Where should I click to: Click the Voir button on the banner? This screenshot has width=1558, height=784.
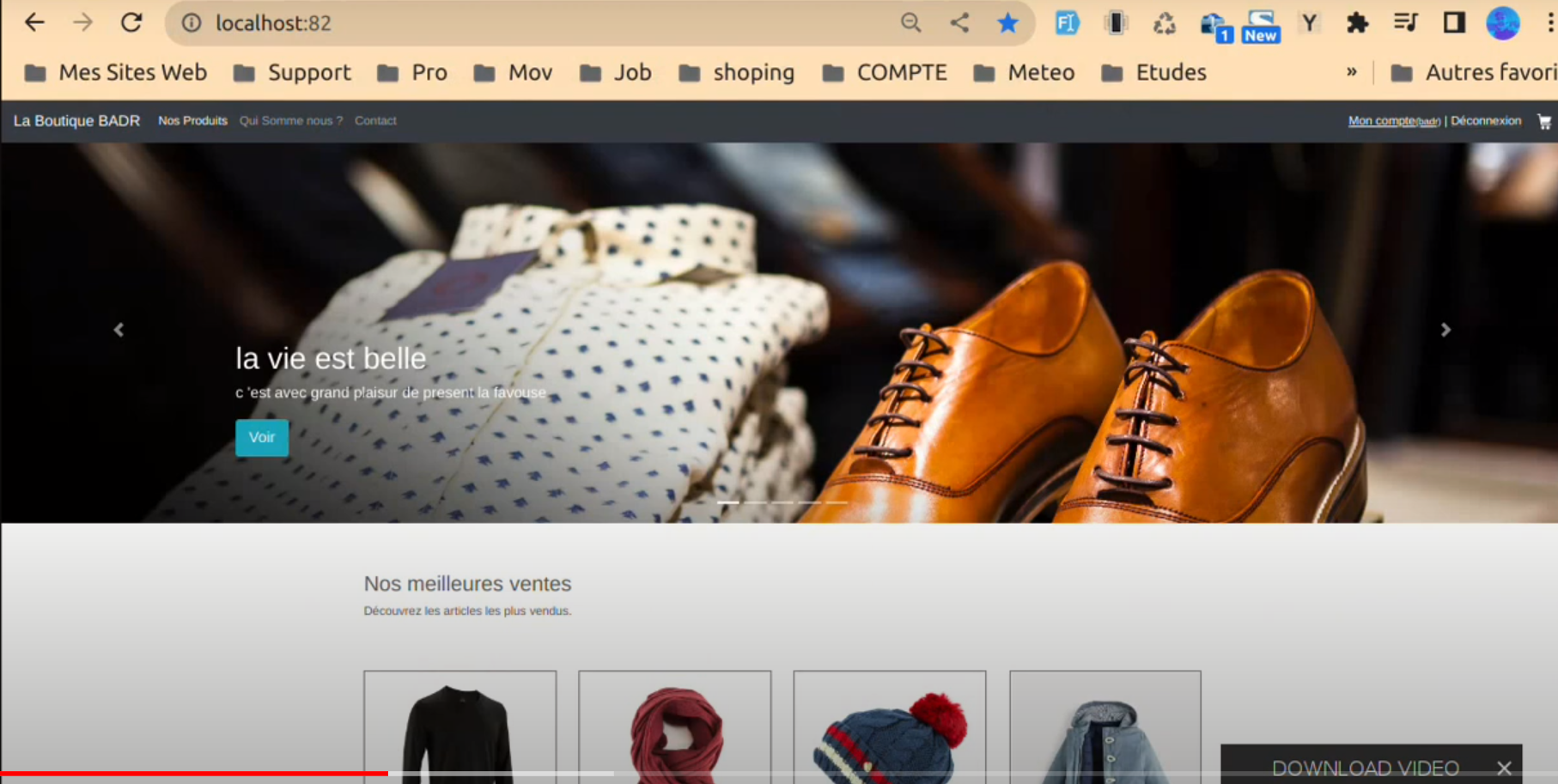click(x=262, y=438)
